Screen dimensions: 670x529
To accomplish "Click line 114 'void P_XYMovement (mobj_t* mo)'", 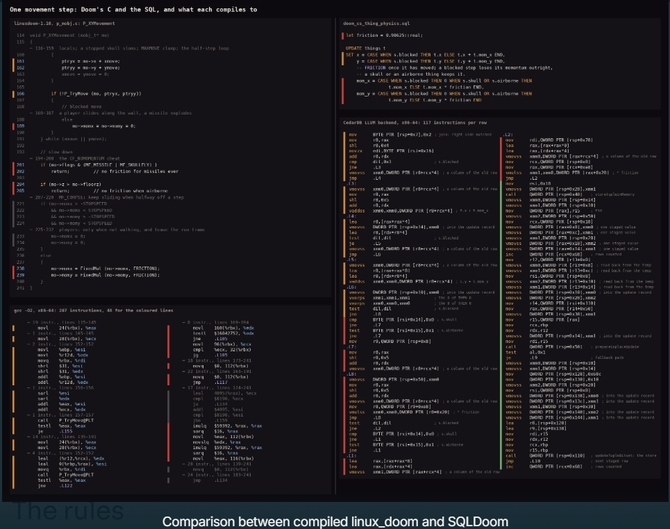I will (x=69, y=35).
